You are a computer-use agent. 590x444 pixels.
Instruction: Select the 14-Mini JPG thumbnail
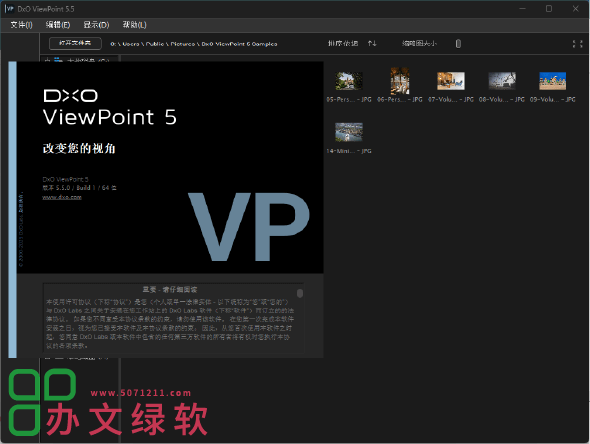point(349,132)
